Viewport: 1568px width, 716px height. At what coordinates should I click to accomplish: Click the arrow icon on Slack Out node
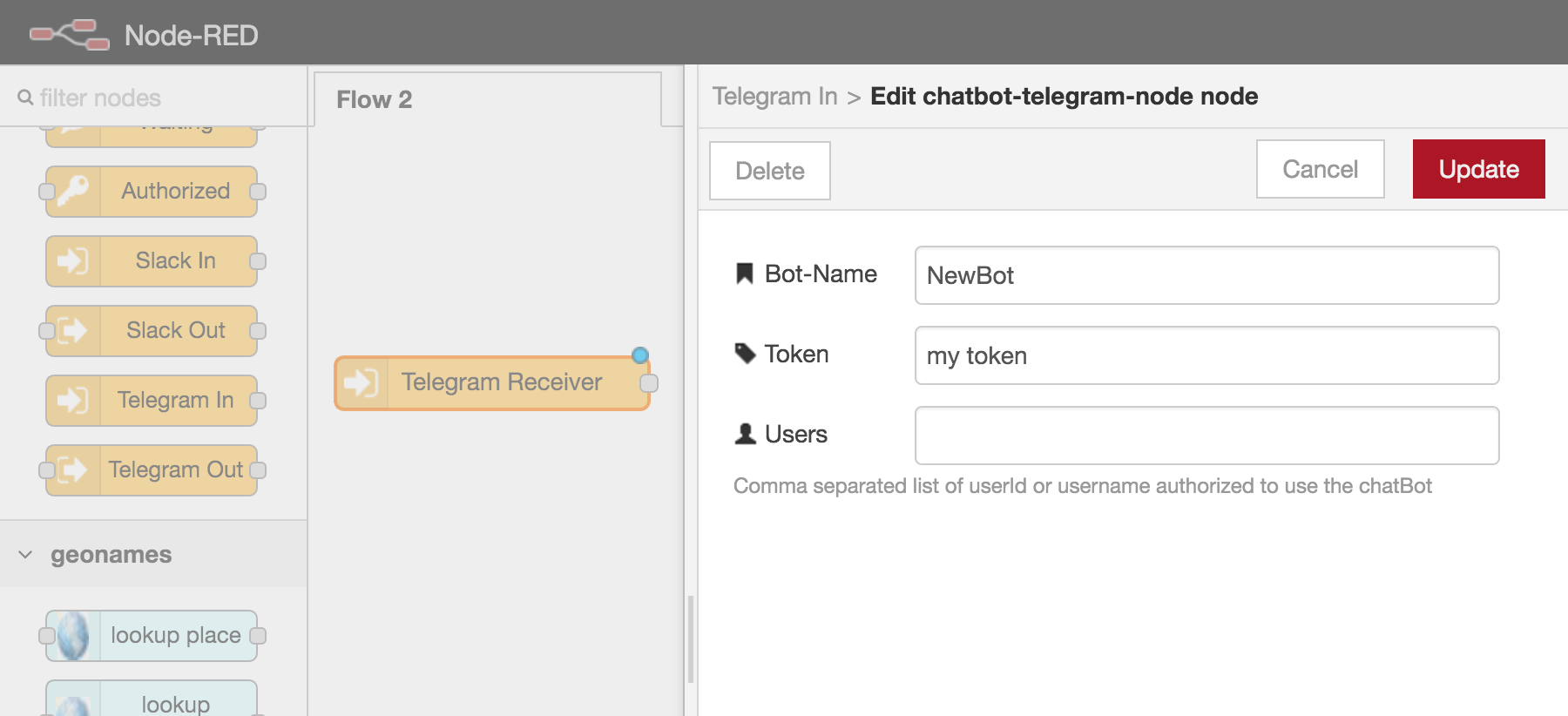tap(73, 331)
